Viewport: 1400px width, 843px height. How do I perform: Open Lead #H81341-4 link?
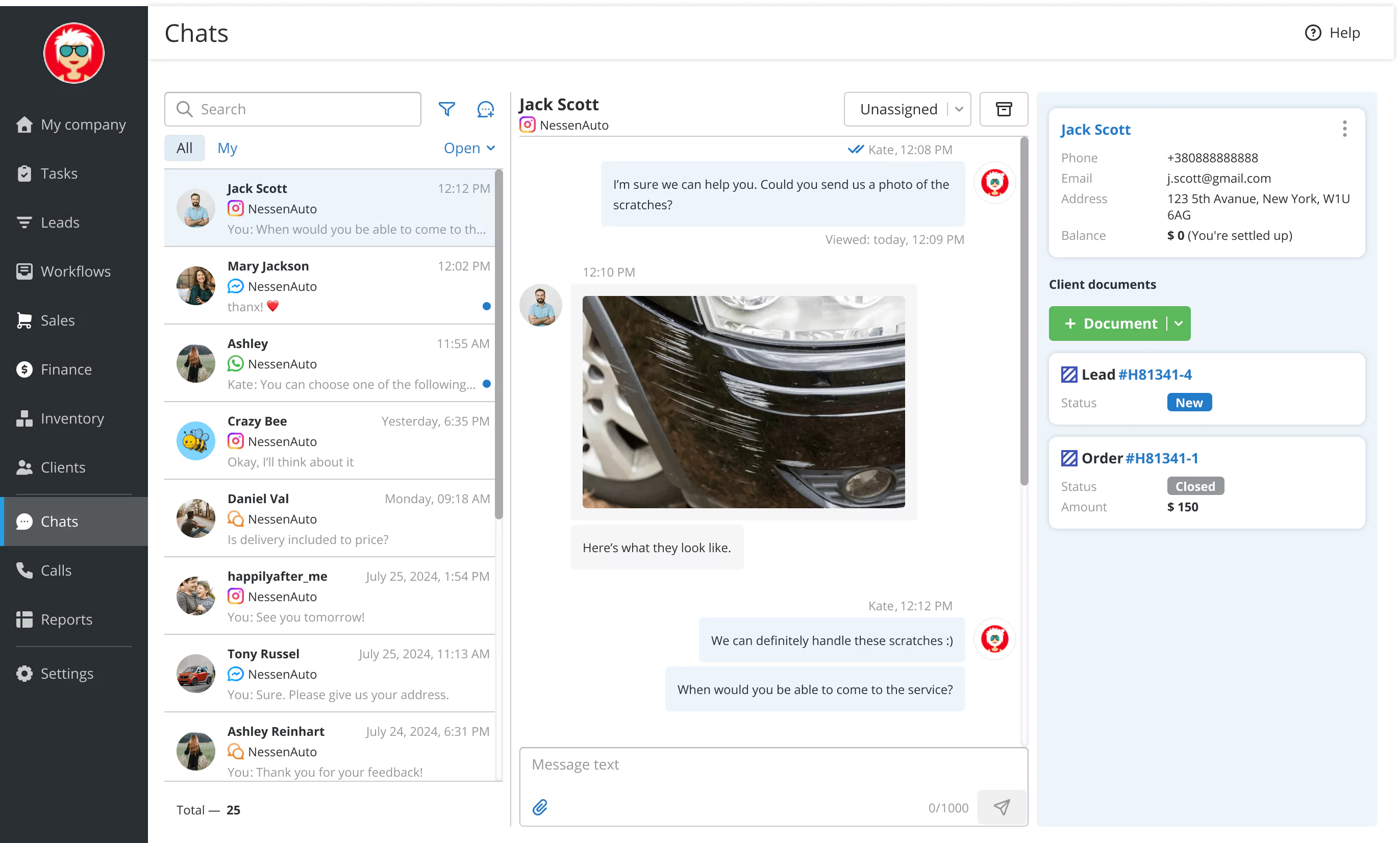[1155, 375]
